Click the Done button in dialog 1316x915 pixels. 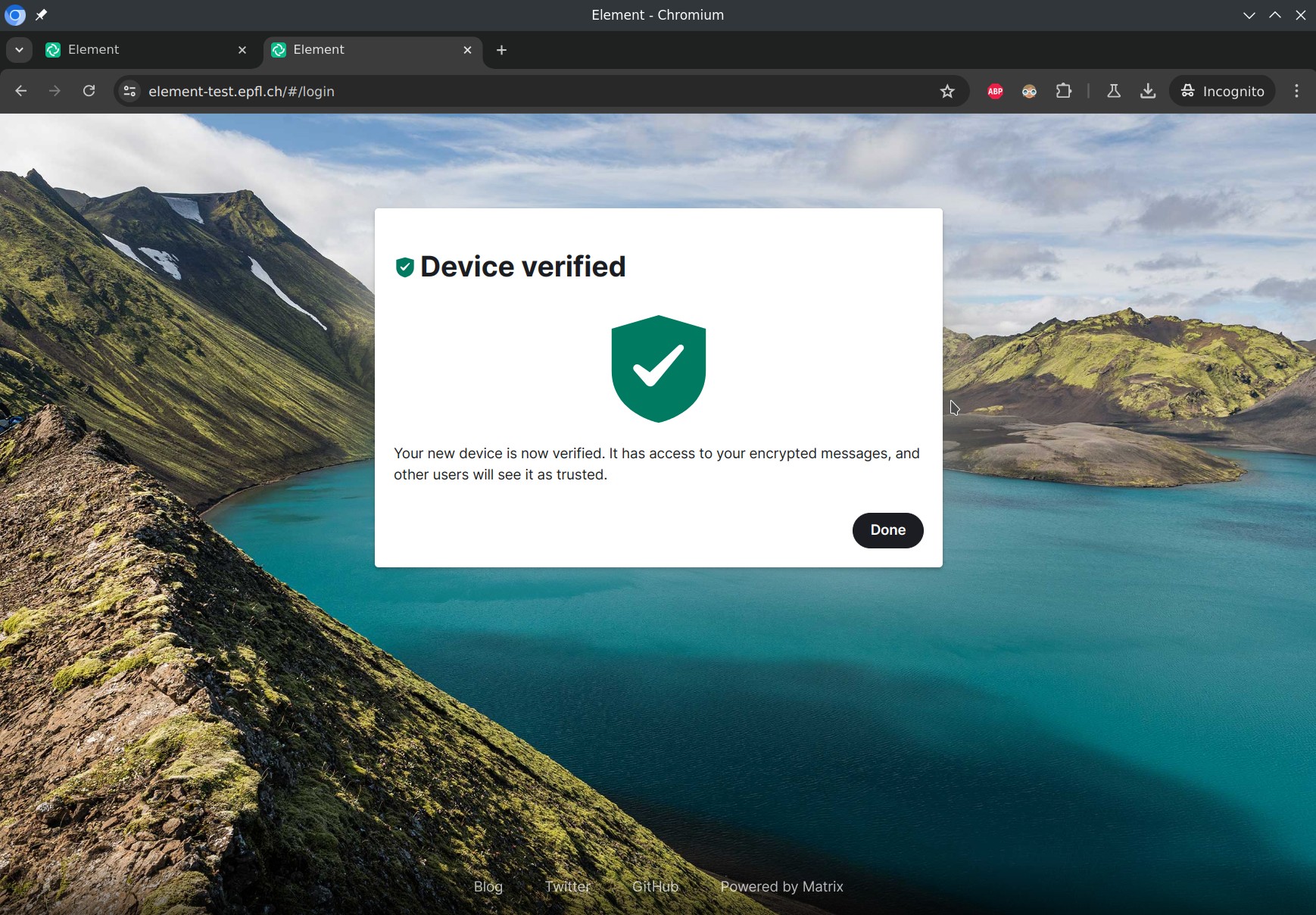click(887, 530)
